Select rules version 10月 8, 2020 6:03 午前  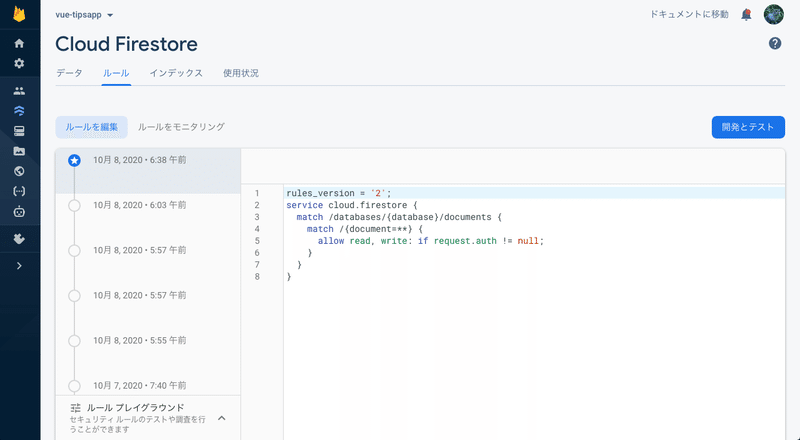tap(140, 205)
